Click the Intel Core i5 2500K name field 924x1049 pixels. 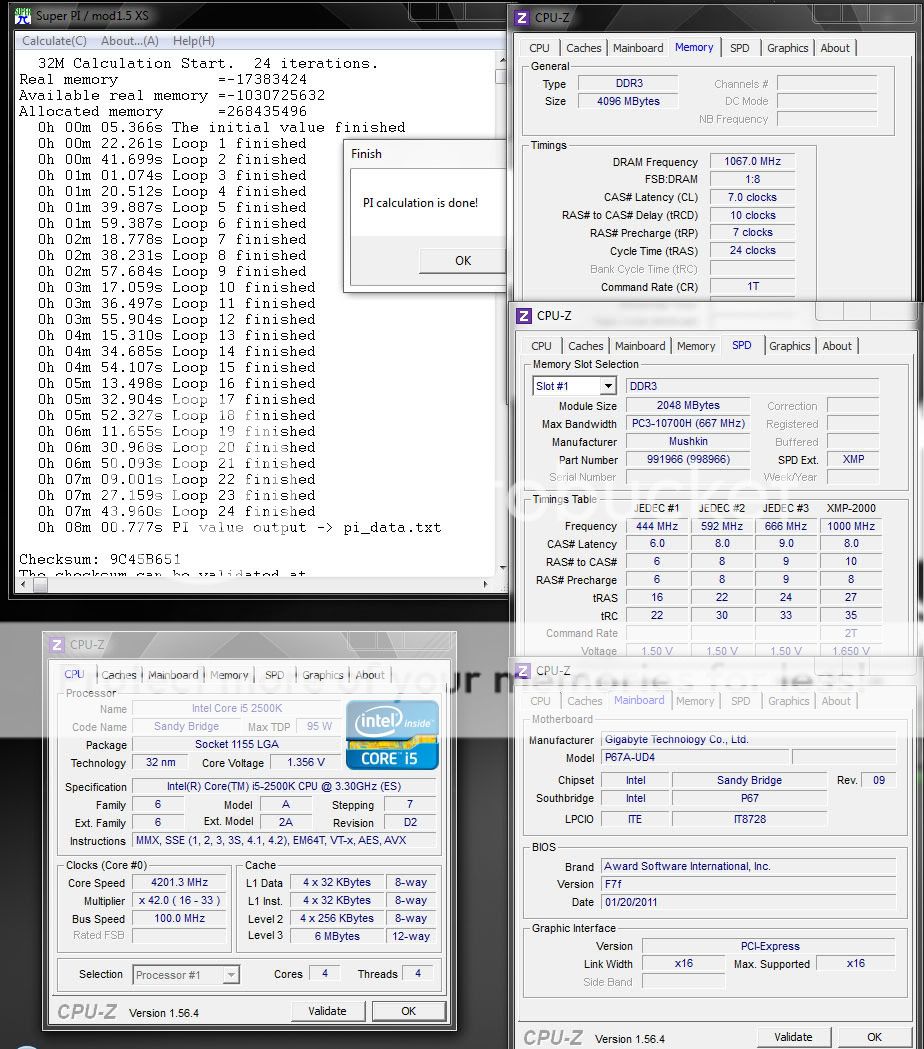click(237, 708)
